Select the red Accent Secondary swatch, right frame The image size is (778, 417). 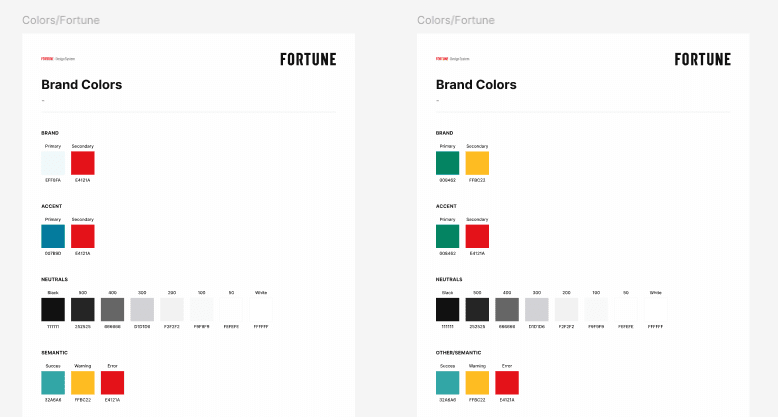(477, 236)
